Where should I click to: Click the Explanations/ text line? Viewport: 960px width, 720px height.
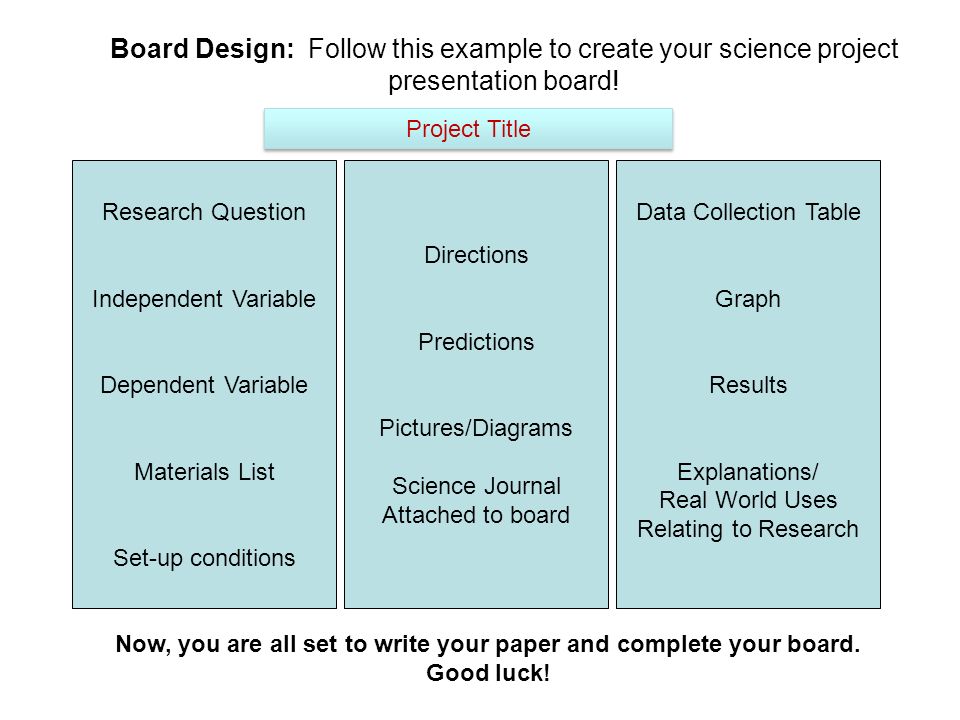[x=748, y=472]
